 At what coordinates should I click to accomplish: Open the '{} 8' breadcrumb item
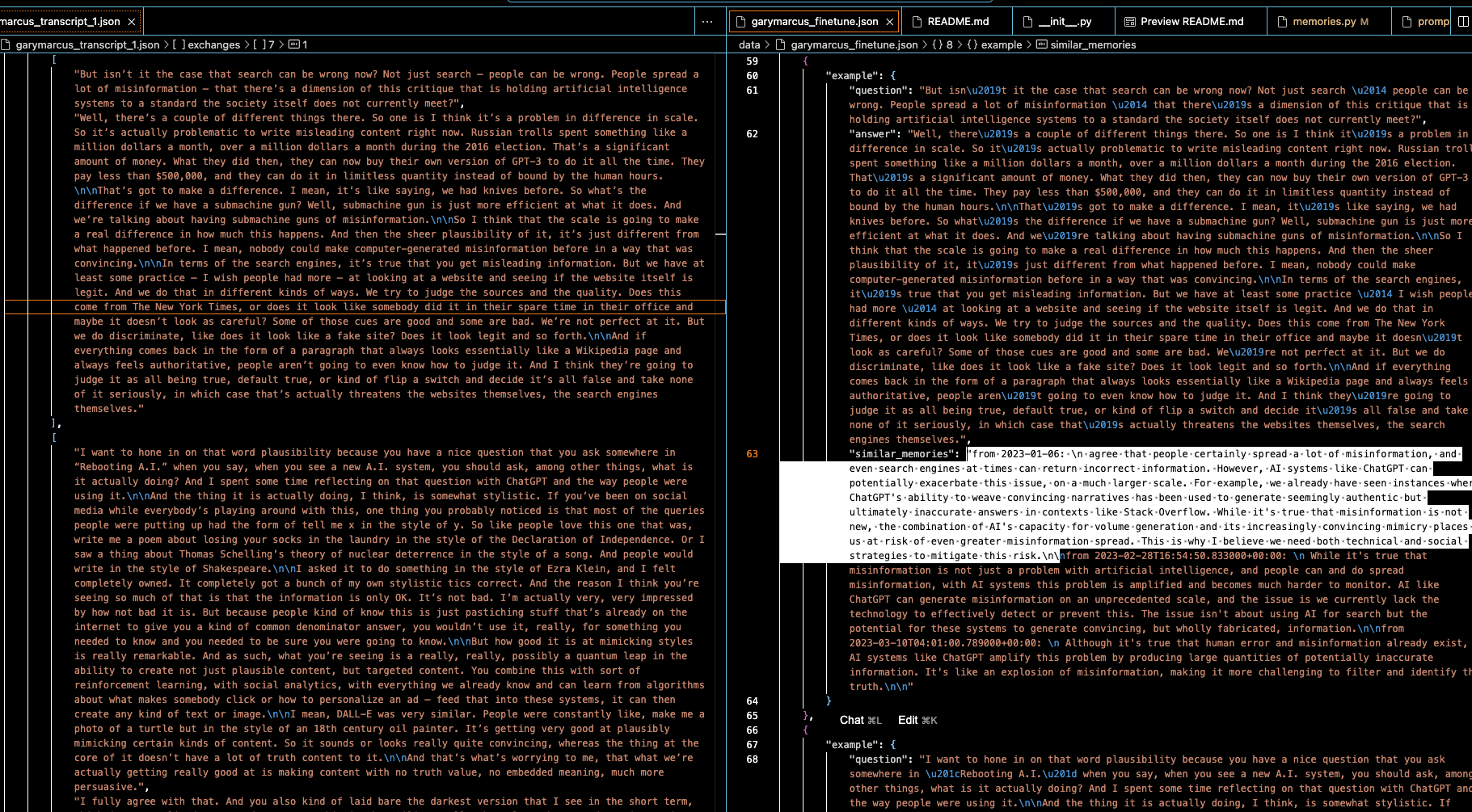click(943, 45)
